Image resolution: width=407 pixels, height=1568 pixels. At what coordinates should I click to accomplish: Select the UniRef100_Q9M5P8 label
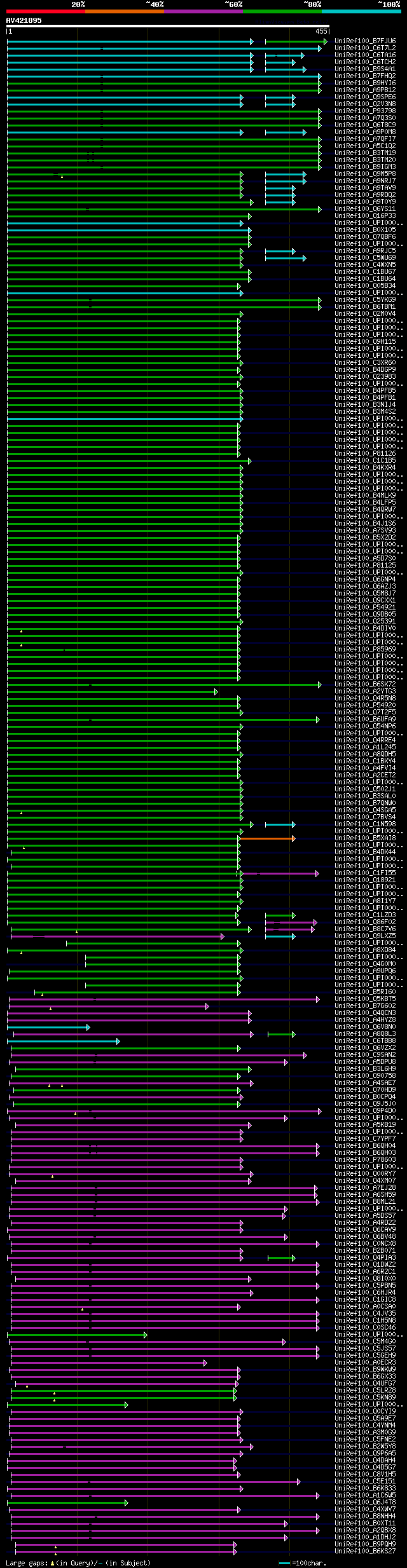click(x=365, y=174)
